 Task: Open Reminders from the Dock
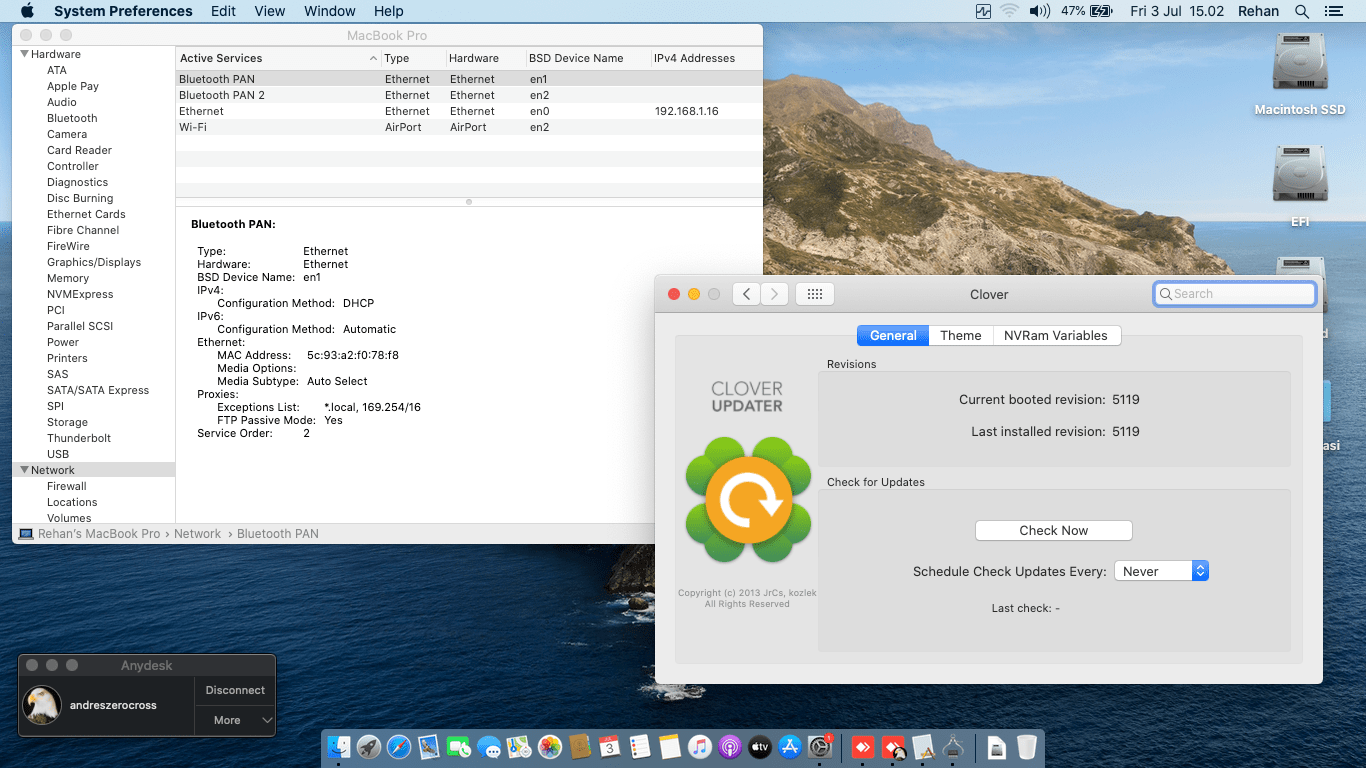coord(640,747)
